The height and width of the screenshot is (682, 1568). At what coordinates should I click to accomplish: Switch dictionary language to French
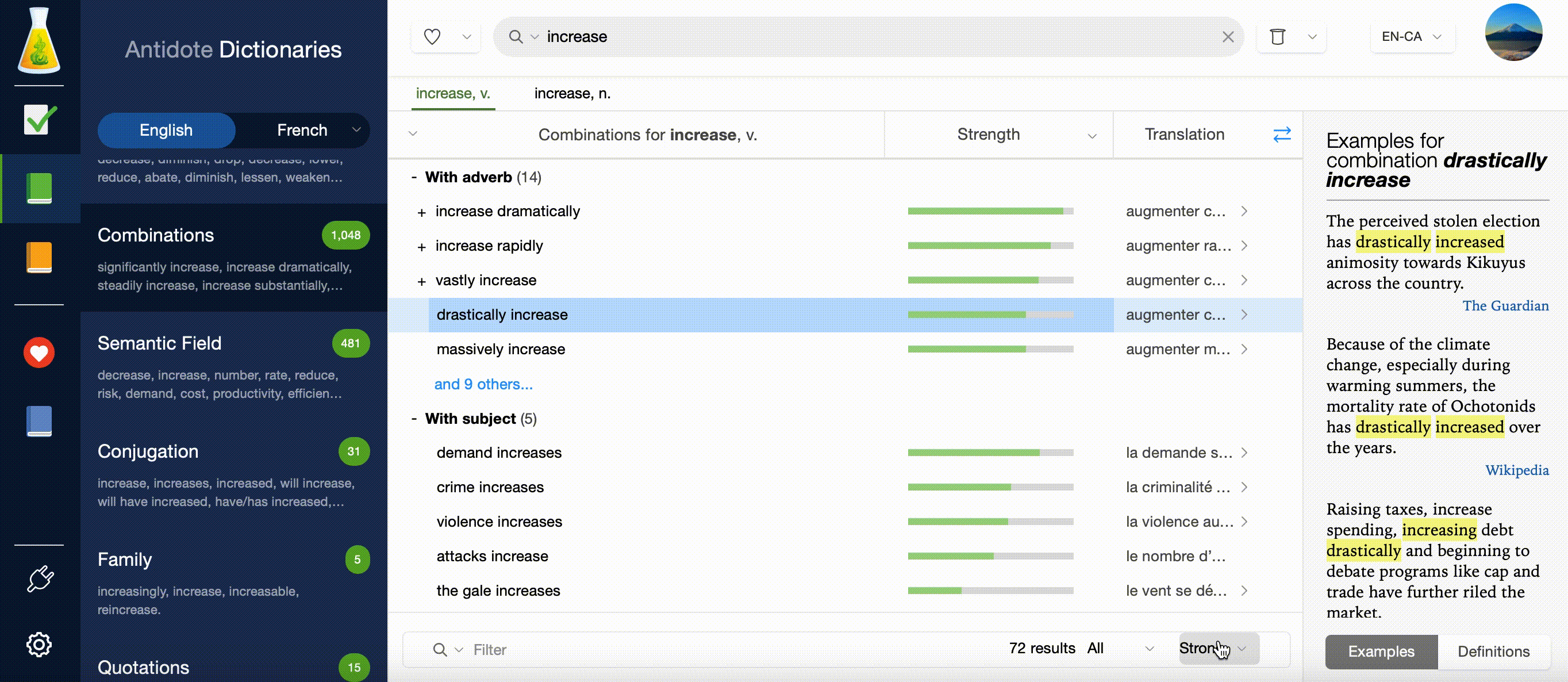pos(302,131)
